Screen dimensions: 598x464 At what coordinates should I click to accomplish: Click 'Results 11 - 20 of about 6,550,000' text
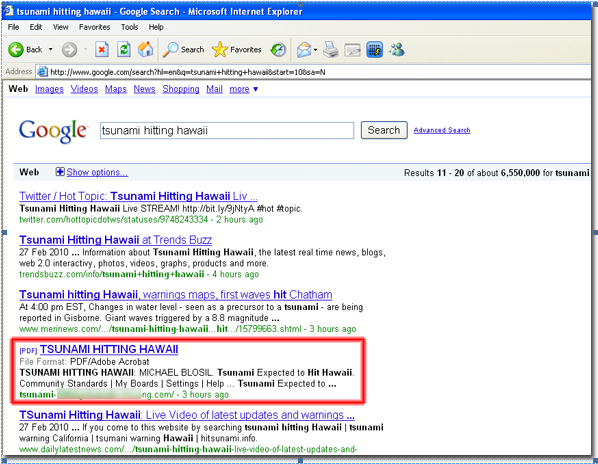(472, 173)
